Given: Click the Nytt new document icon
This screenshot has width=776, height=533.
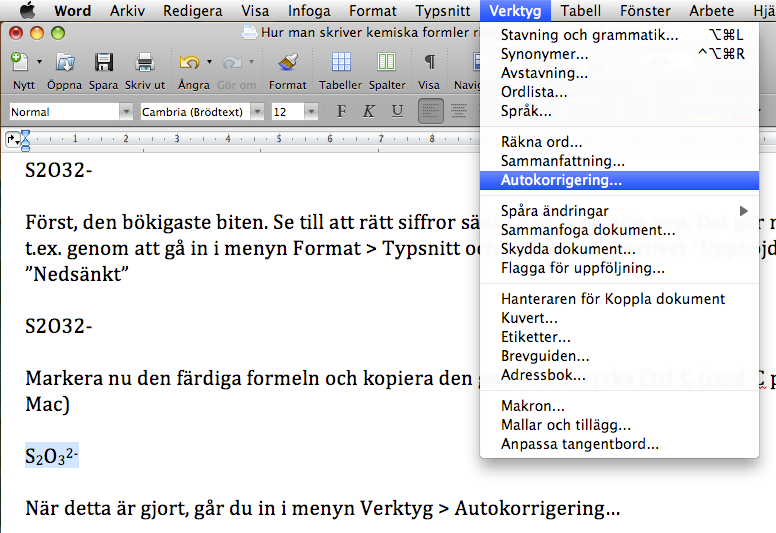Looking at the screenshot, I should (x=19, y=63).
